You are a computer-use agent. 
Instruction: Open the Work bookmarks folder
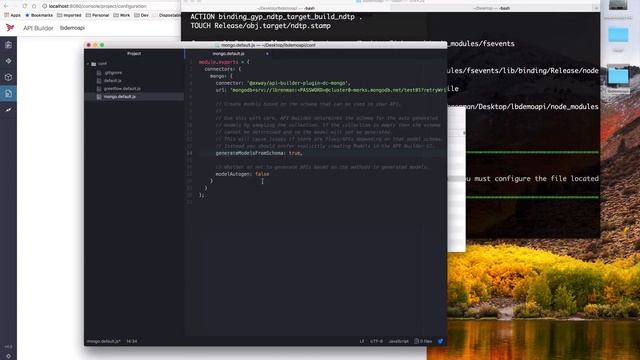click(x=122, y=15)
